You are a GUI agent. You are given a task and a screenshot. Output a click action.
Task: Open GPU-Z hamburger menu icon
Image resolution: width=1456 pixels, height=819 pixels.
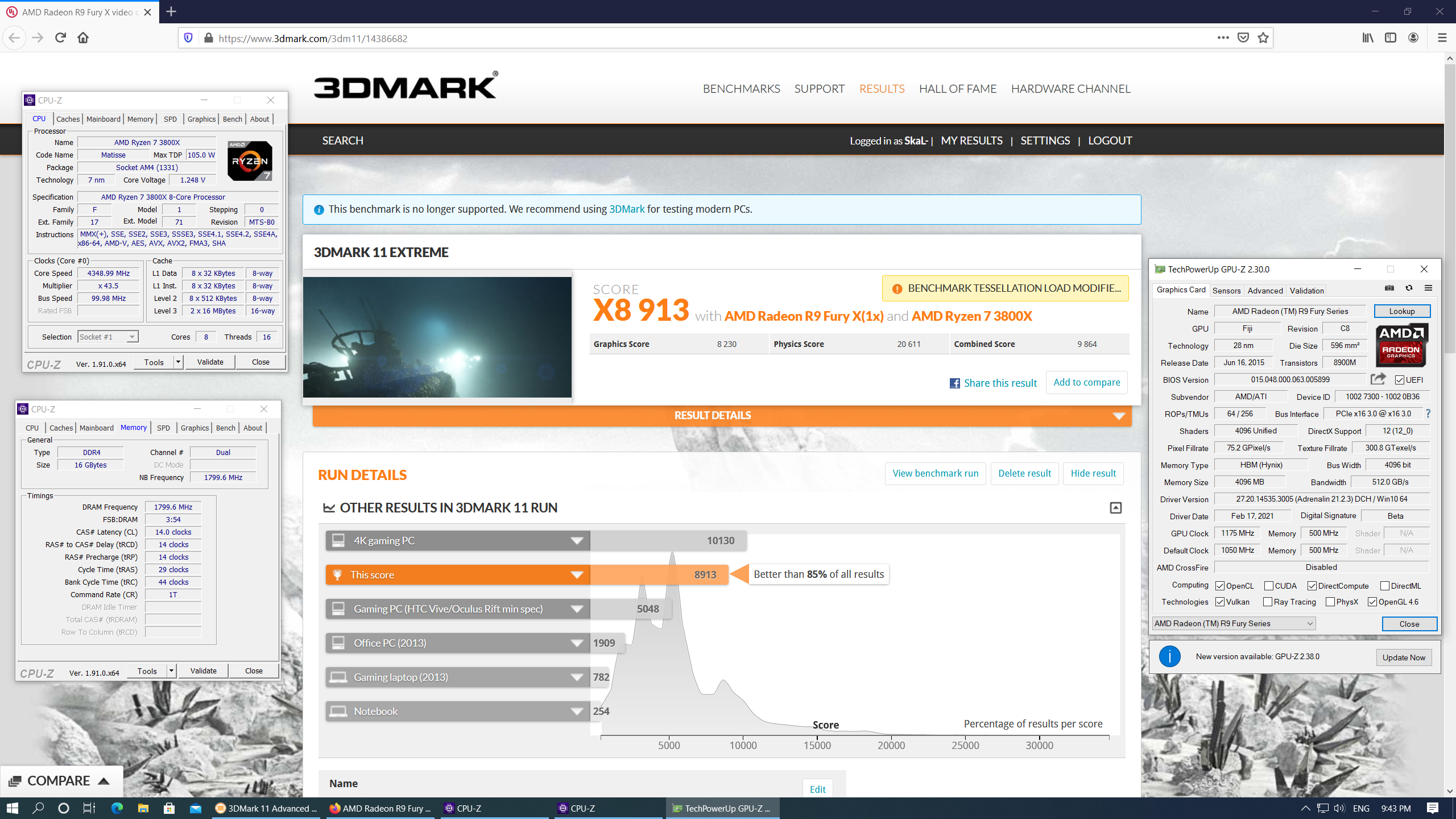1428,288
